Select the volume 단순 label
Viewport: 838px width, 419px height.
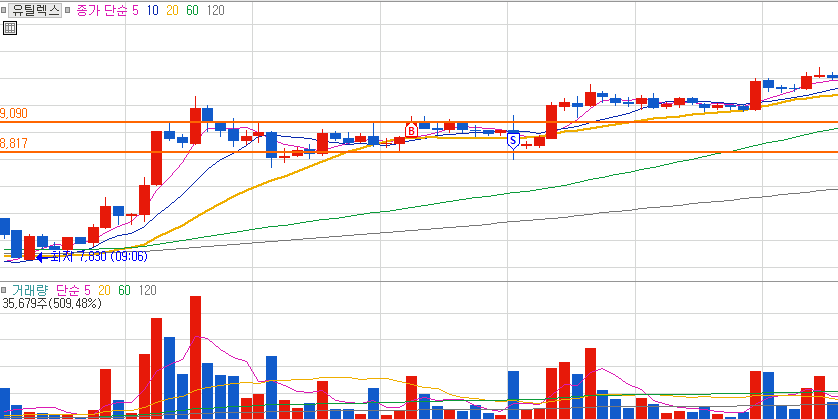click(68, 290)
